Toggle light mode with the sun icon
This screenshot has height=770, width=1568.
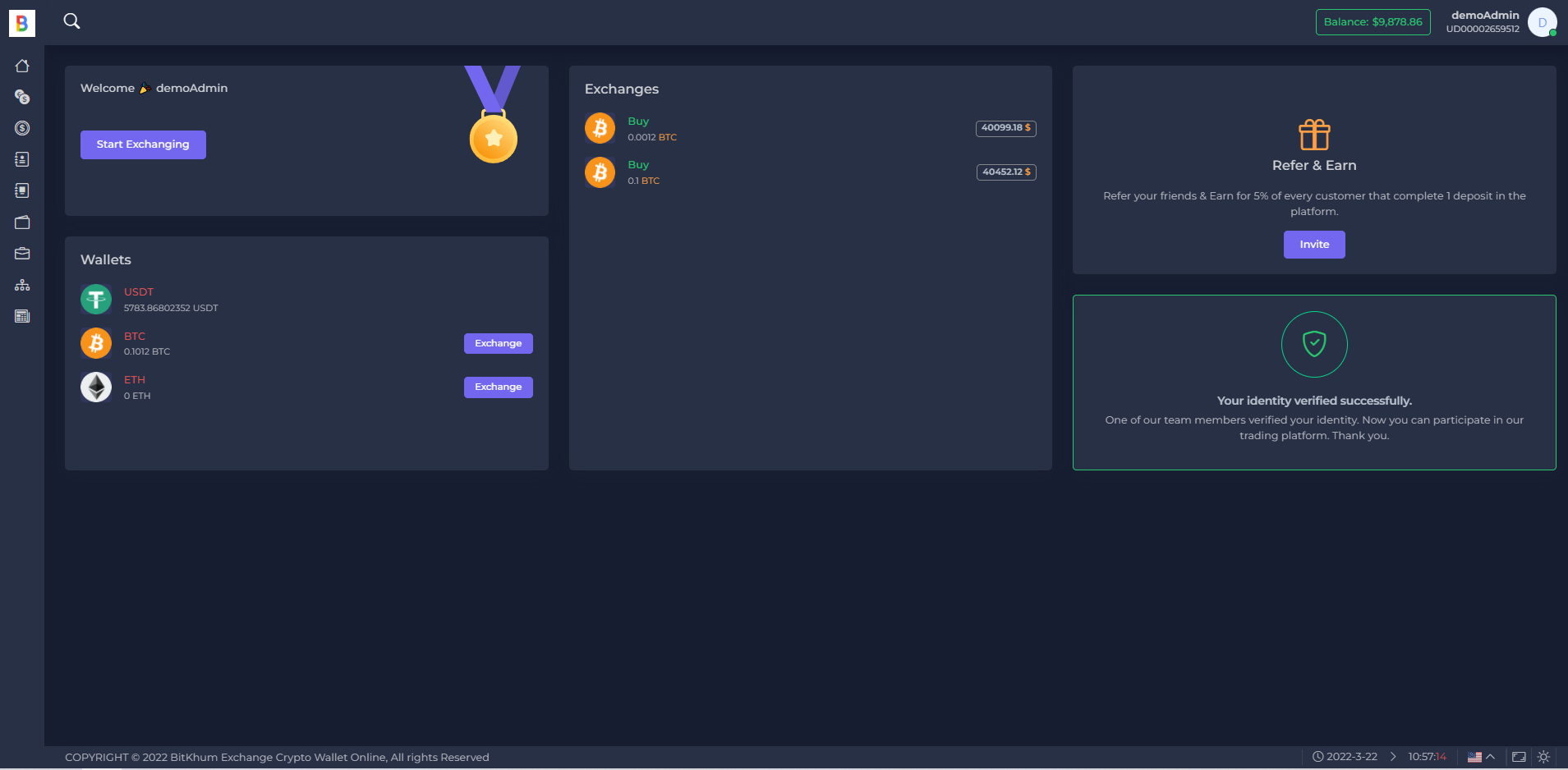pyautogui.click(x=1543, y=757)
